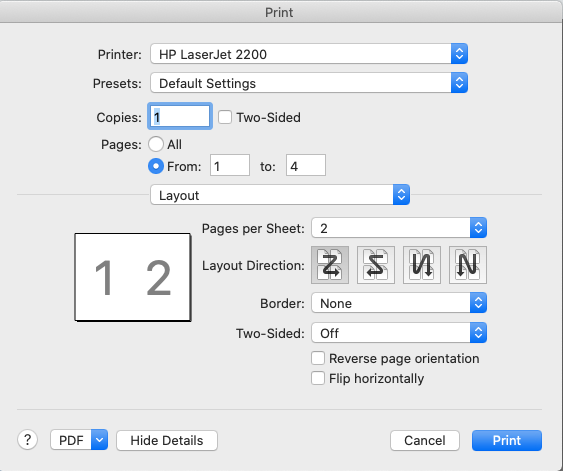The image size is (563, 471).
Task: Click the Copies input field
Action: tap(180, 116)
